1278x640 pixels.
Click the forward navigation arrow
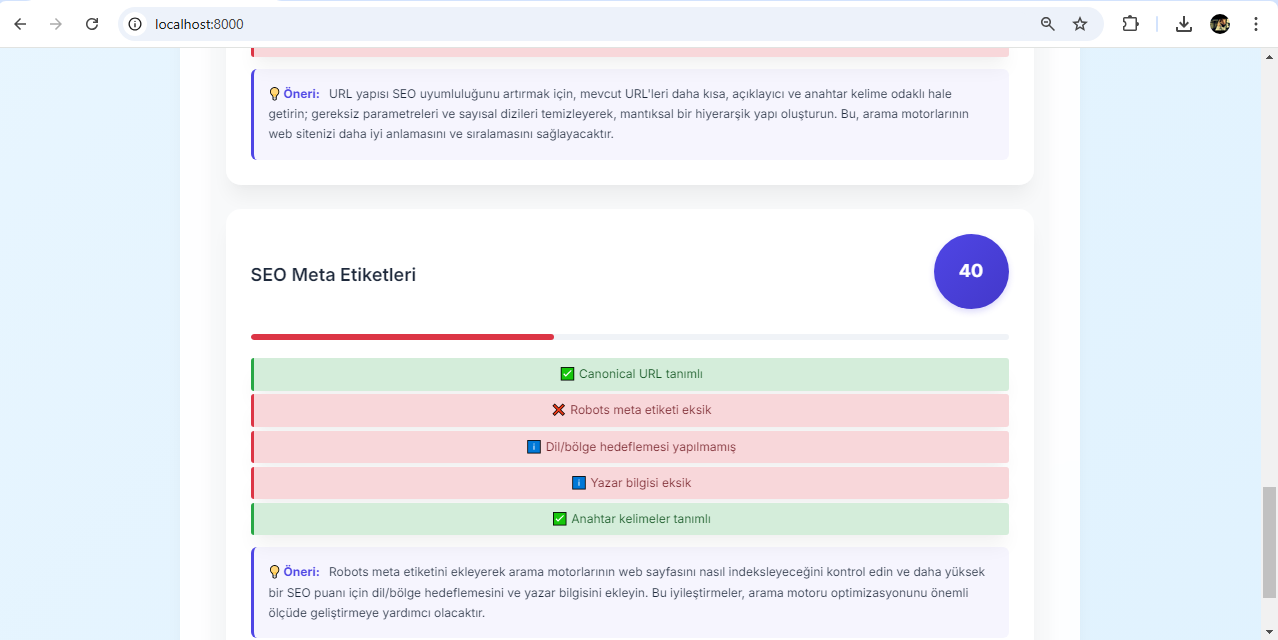56,24
